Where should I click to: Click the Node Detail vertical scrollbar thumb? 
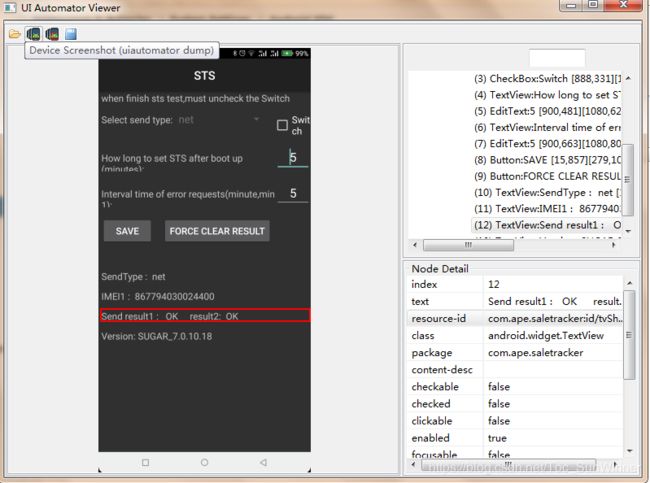point(629,335)
